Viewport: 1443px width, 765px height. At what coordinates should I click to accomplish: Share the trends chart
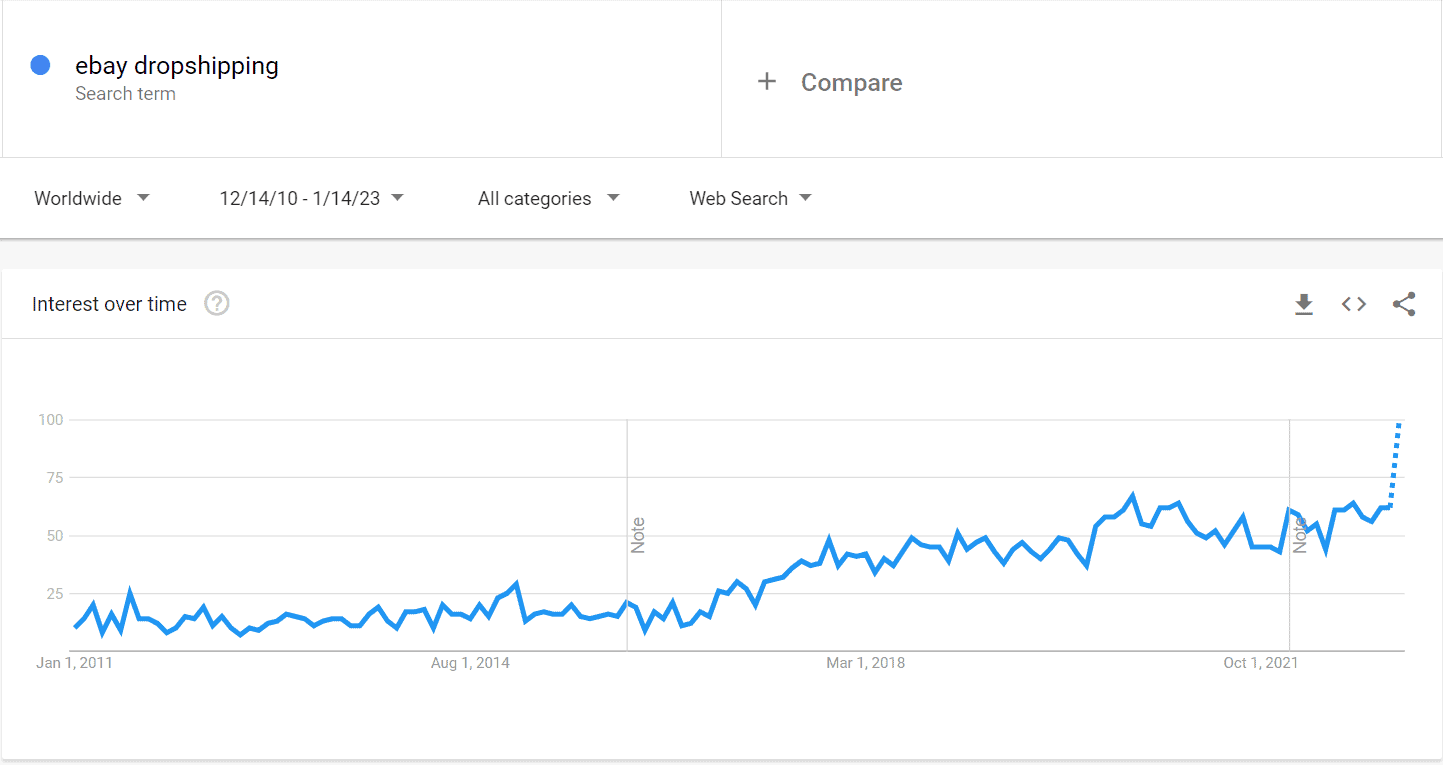[1404, 304]
